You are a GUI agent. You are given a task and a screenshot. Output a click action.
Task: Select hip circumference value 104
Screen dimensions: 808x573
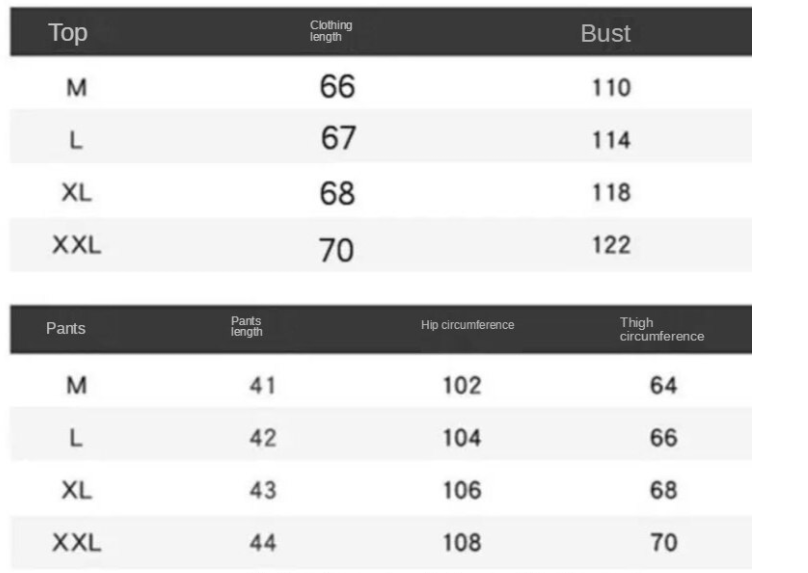coord(462,438)
